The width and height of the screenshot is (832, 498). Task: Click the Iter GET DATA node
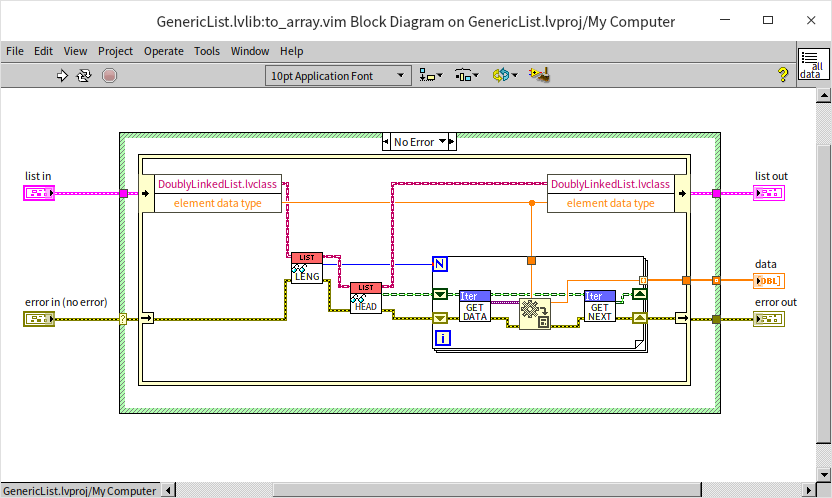click(x=474, y=306)
